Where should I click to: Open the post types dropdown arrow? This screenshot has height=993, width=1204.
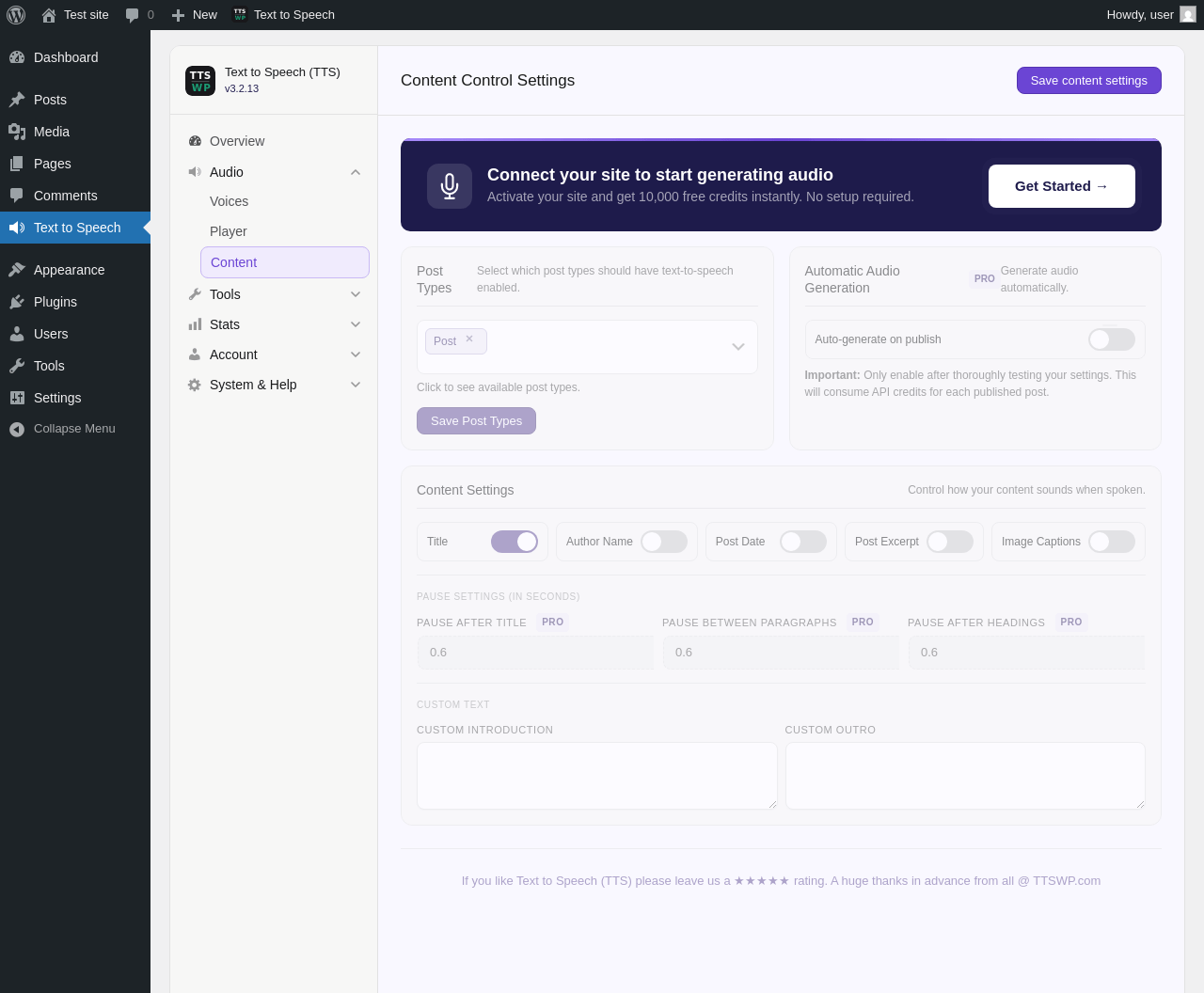[x=738, y=347]
